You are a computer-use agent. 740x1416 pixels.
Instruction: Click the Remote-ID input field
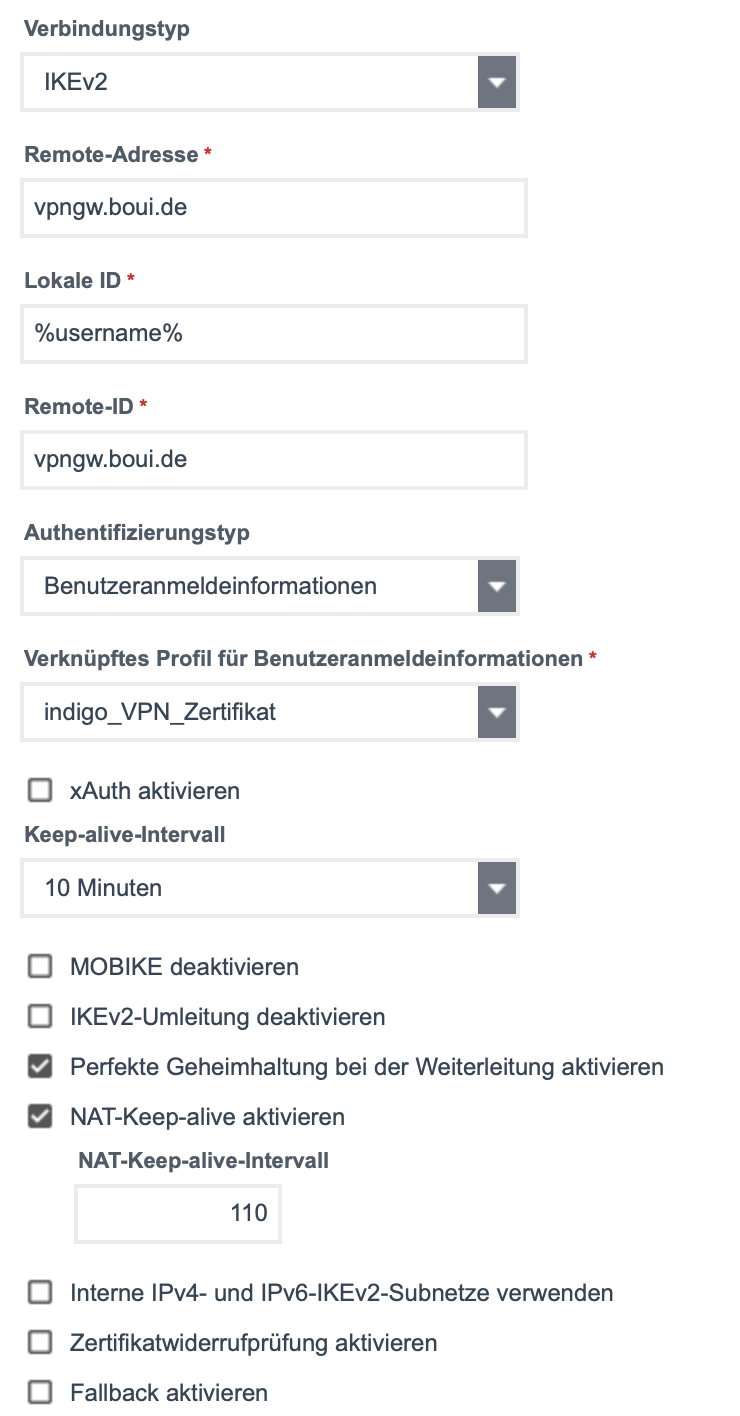coord(273,460)
